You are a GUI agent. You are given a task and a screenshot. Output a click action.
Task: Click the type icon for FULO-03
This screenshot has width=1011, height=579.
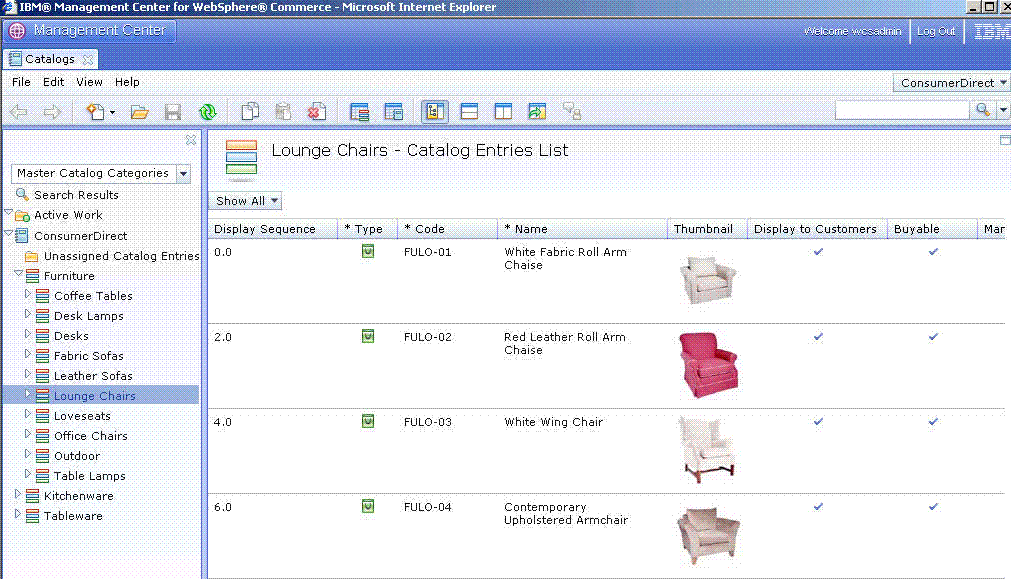pos(368,422)
